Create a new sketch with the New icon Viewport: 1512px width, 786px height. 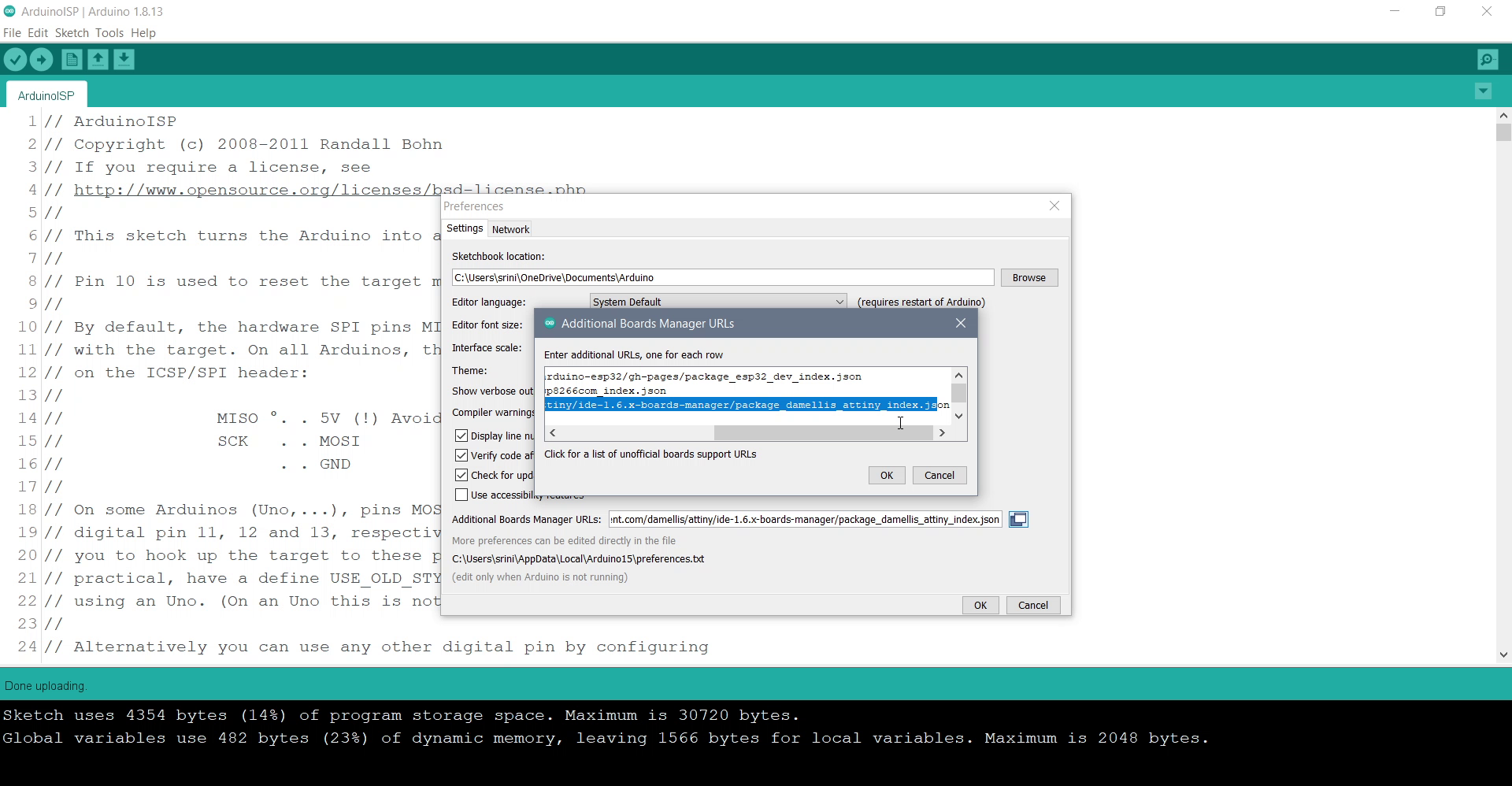coord(72,60)
